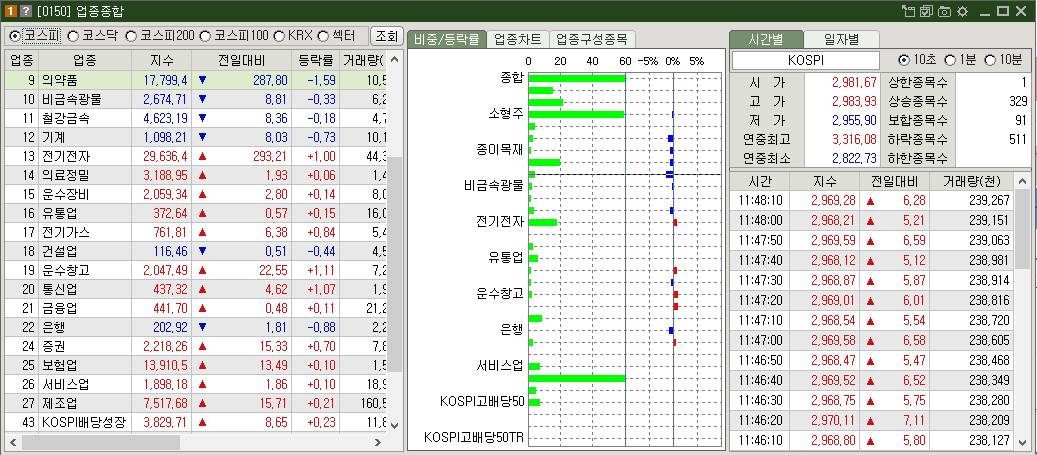
Task: Switch to the 시간별 tab
Action: click(767, 39)
